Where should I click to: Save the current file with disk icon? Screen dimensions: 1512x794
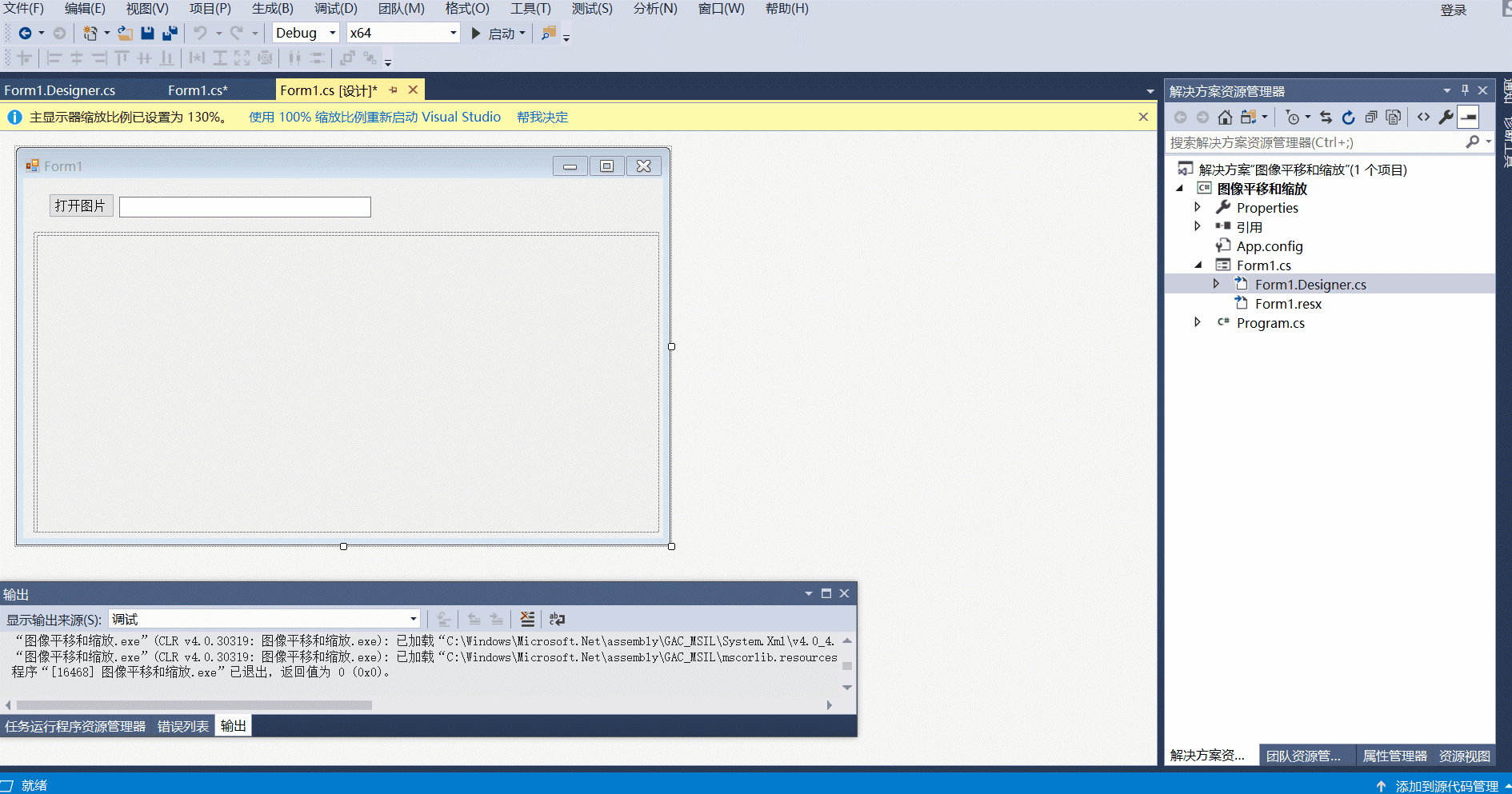(147, 33)
